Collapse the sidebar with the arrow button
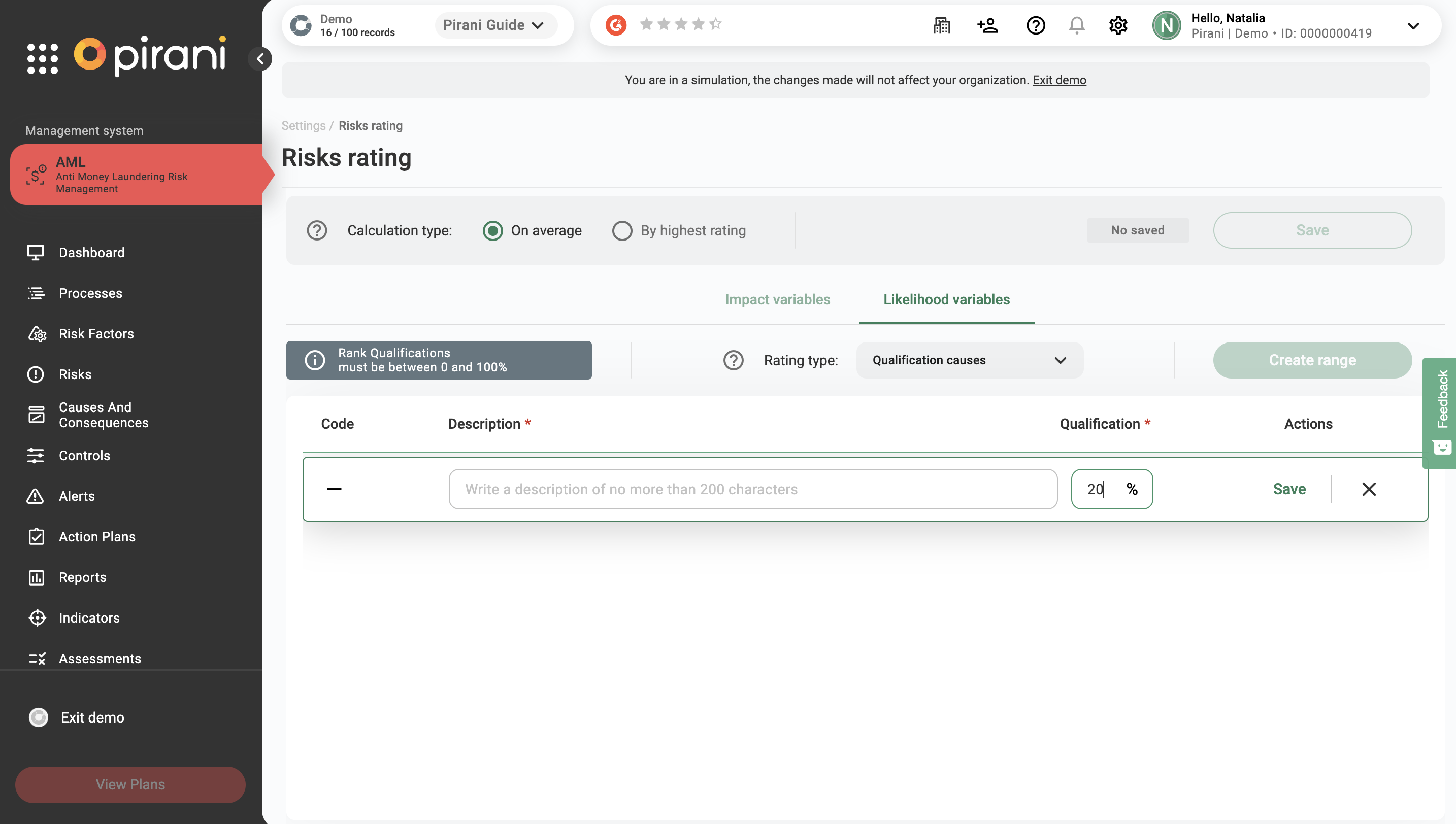The width and height of the screenshot is (1456, 824). pos(260,58)
